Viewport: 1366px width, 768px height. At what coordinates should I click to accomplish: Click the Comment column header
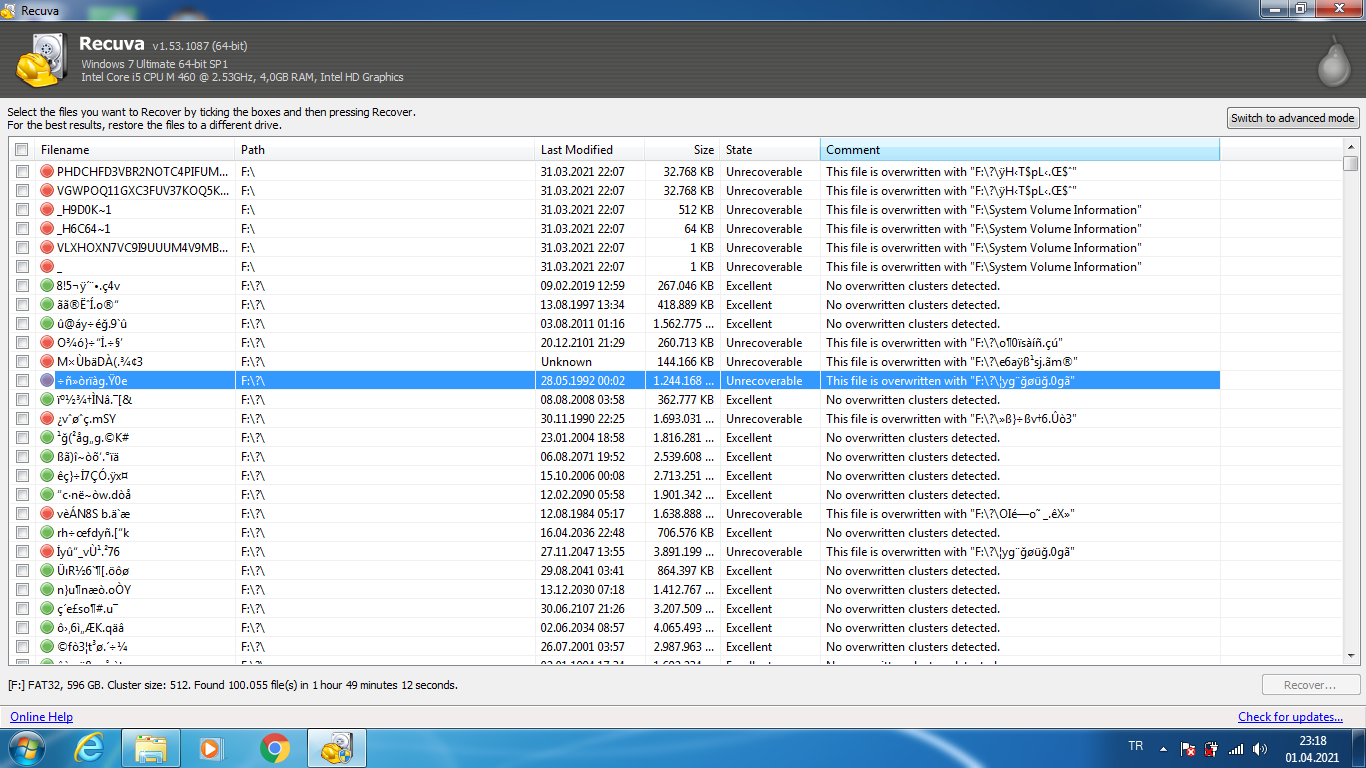point(1020,150)
